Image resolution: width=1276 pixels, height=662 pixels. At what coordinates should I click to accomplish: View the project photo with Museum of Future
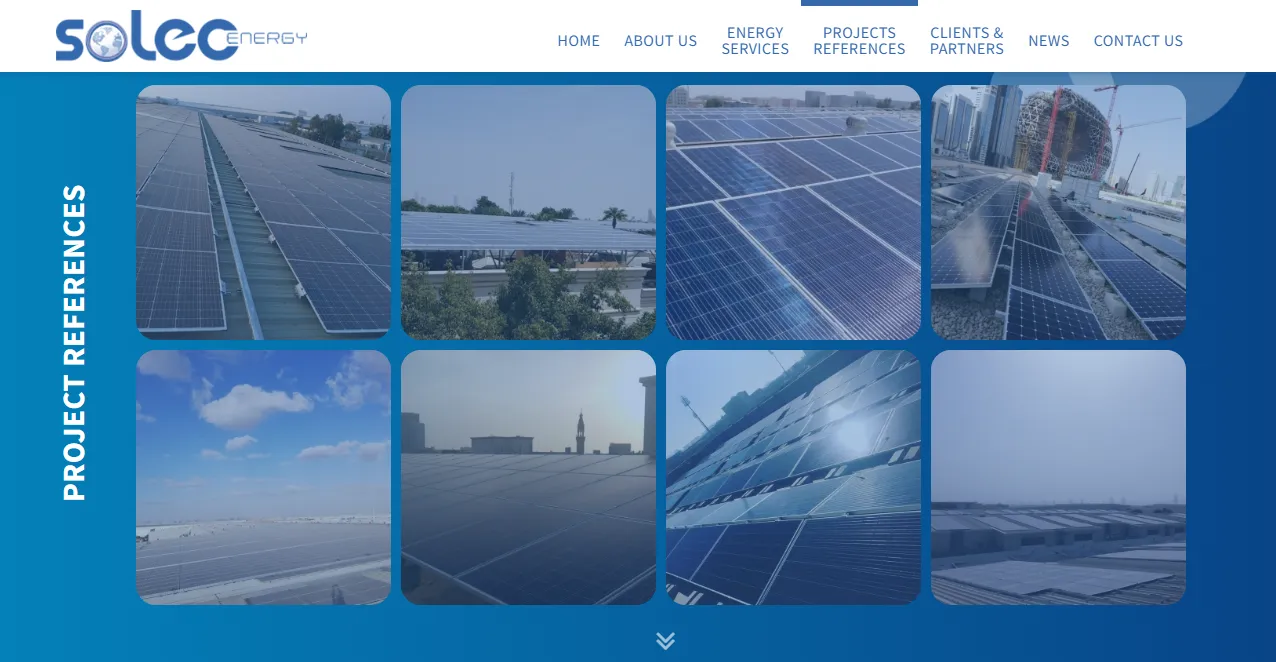click(1058, 211)
